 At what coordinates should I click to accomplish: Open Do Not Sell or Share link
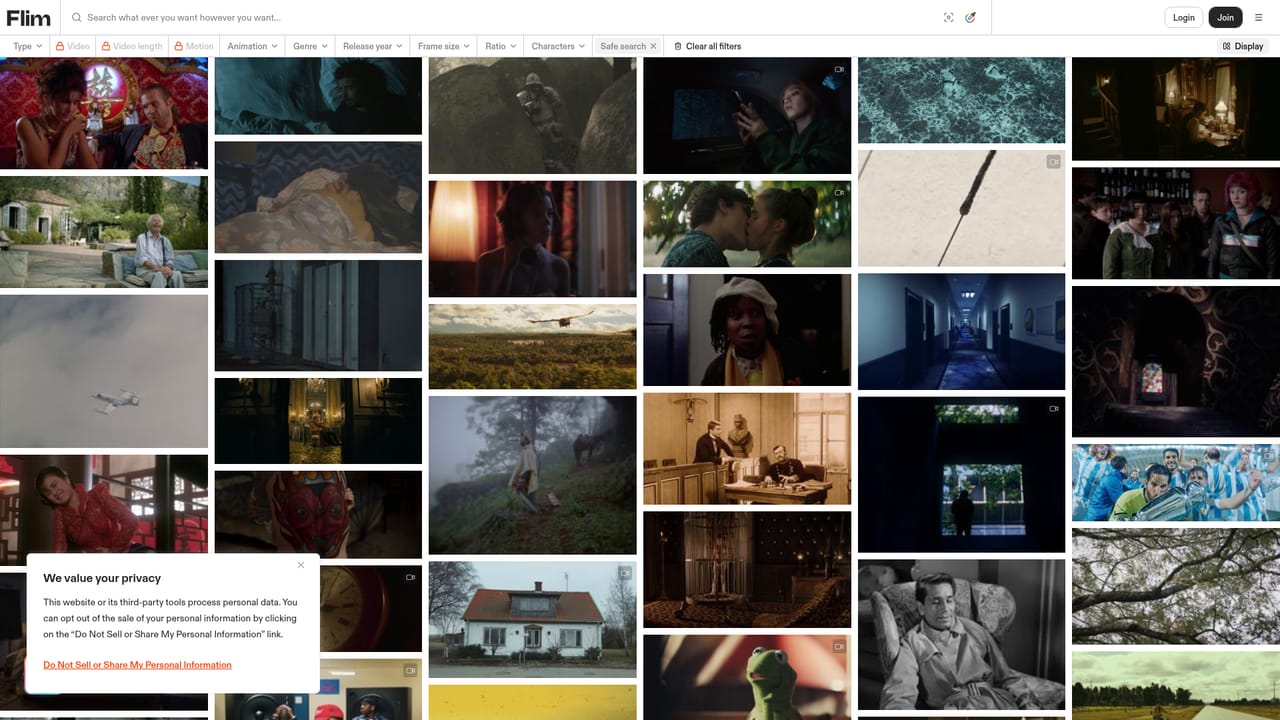pyautogui.click(x=137, y=665)
